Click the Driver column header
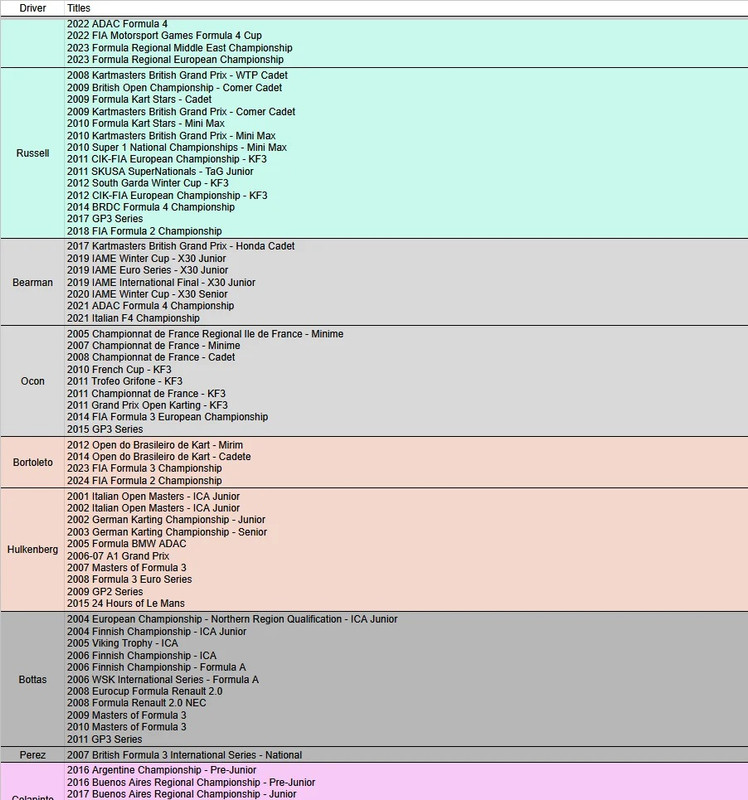The height and width of the screenshot is (800, 748). click(32, 8)
